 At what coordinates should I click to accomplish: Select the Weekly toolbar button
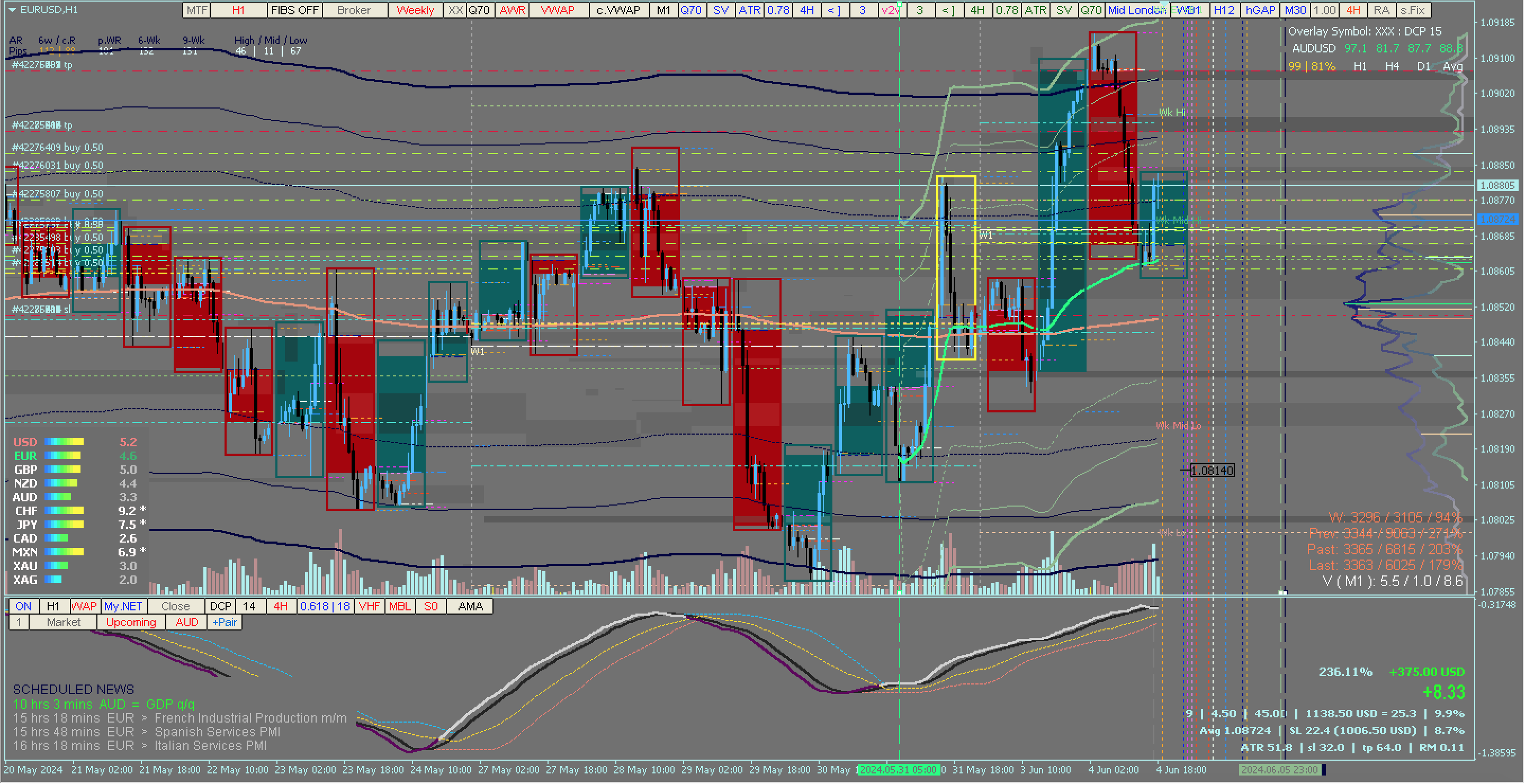tap(415, 10)
